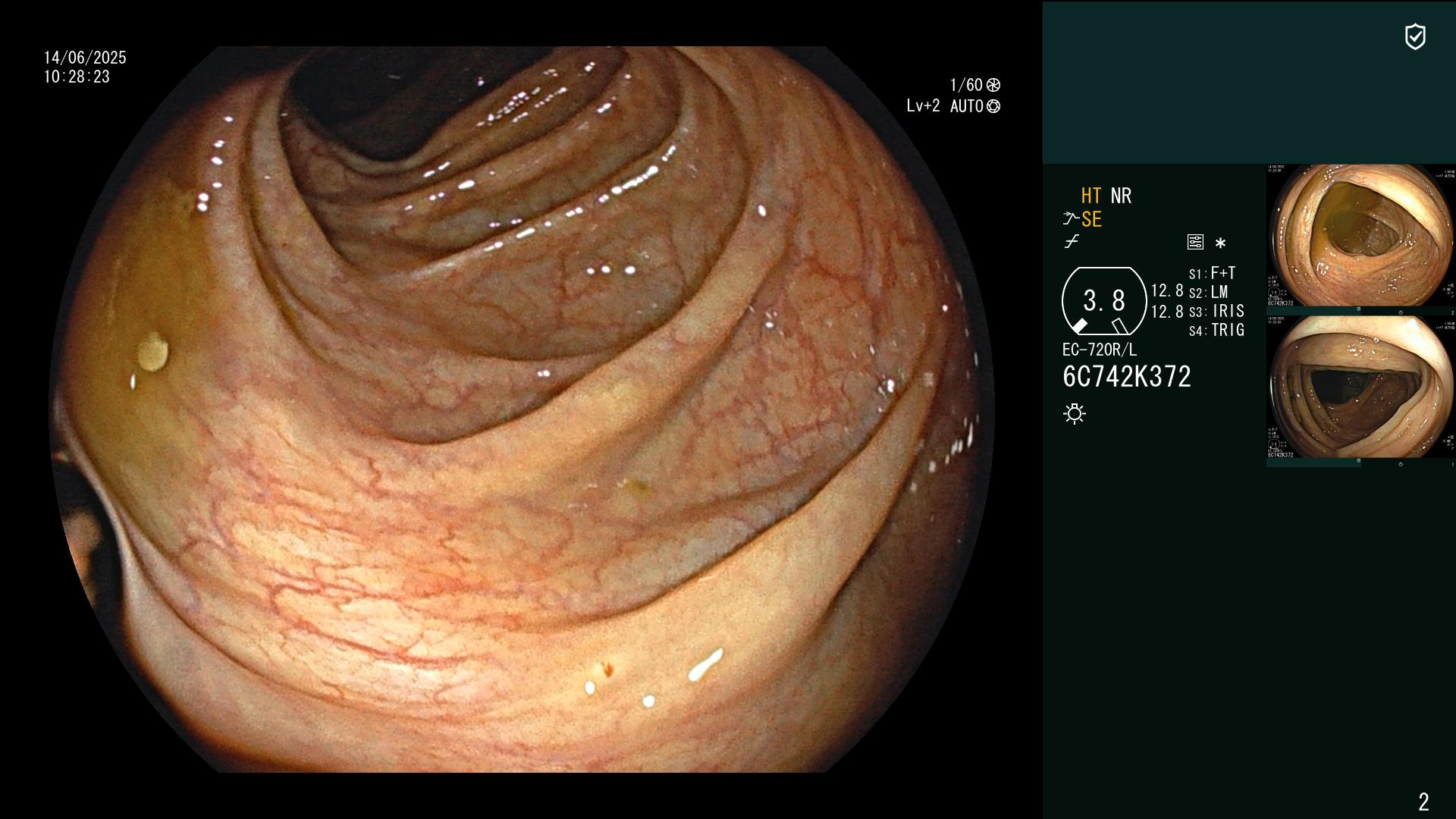This screenshot has width=1456, height=819.
Task: Click the serial number 6C742K372
Action: pos(1127,377)
